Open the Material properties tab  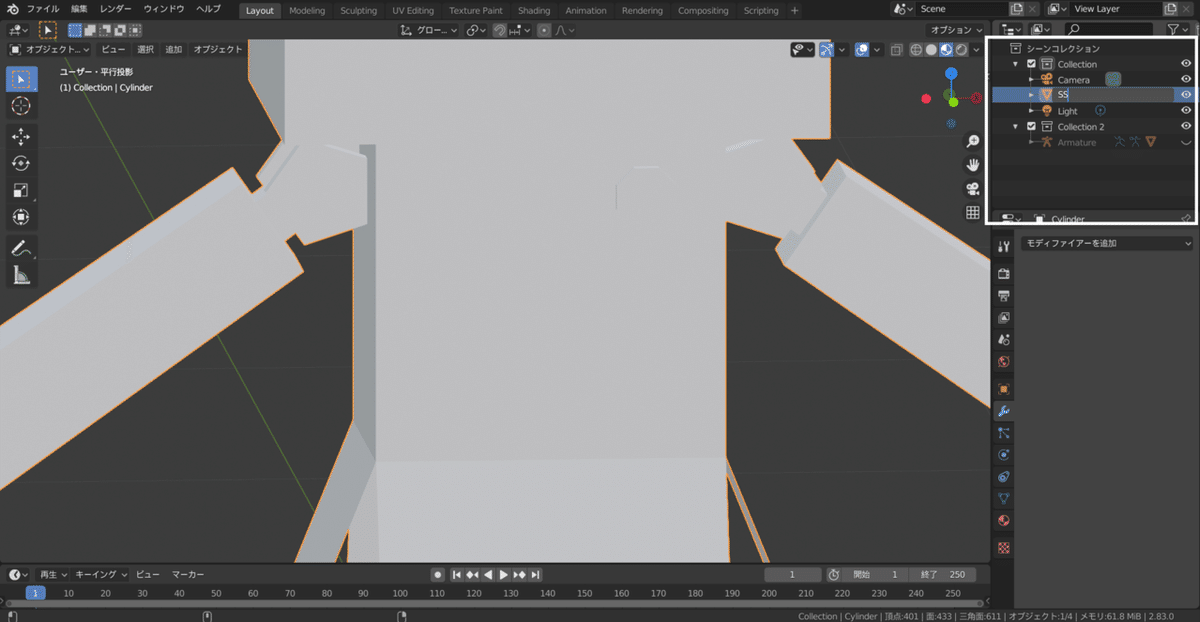tap(1004, 521)
